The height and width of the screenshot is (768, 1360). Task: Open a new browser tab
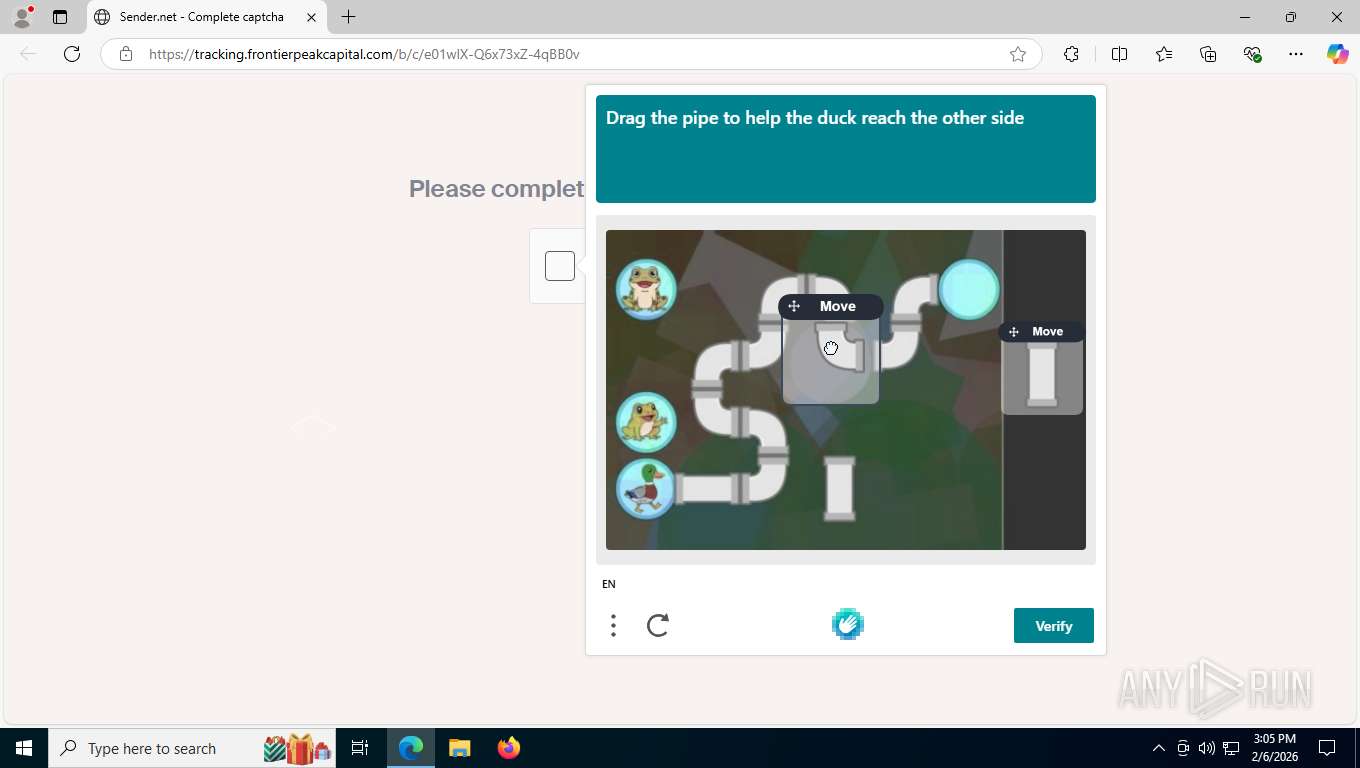348,17
